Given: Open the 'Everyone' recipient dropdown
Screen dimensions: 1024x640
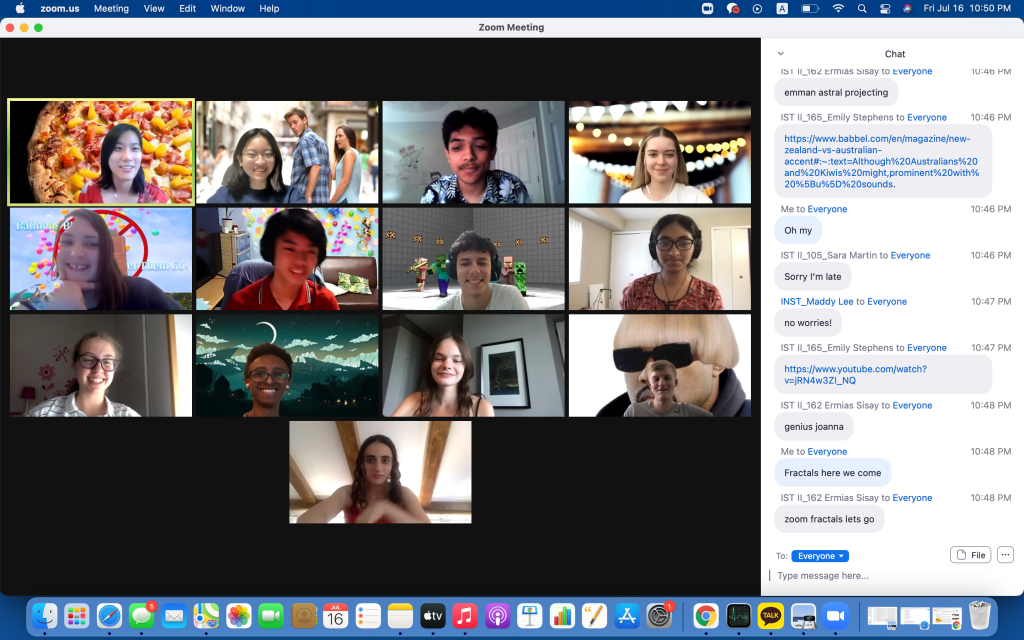Looking at the screenshot, I should point(820,556).
